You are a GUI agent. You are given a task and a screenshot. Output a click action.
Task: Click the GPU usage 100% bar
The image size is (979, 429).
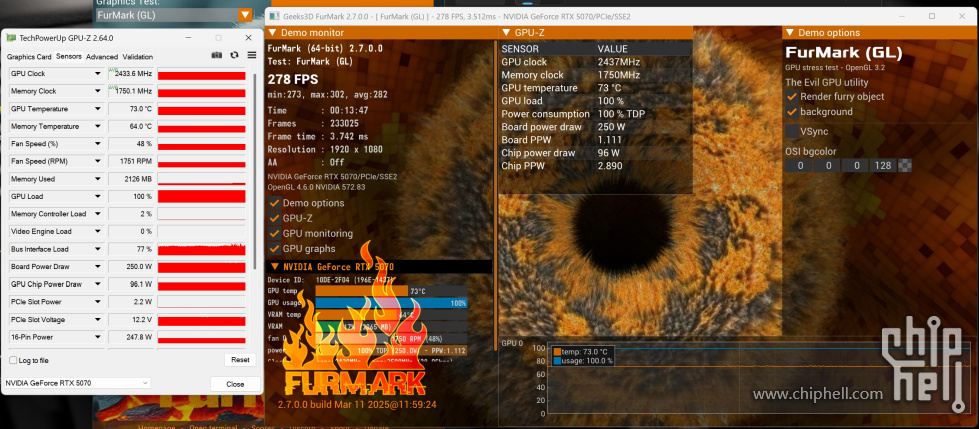pyautogui.click(x=391, y=303)
